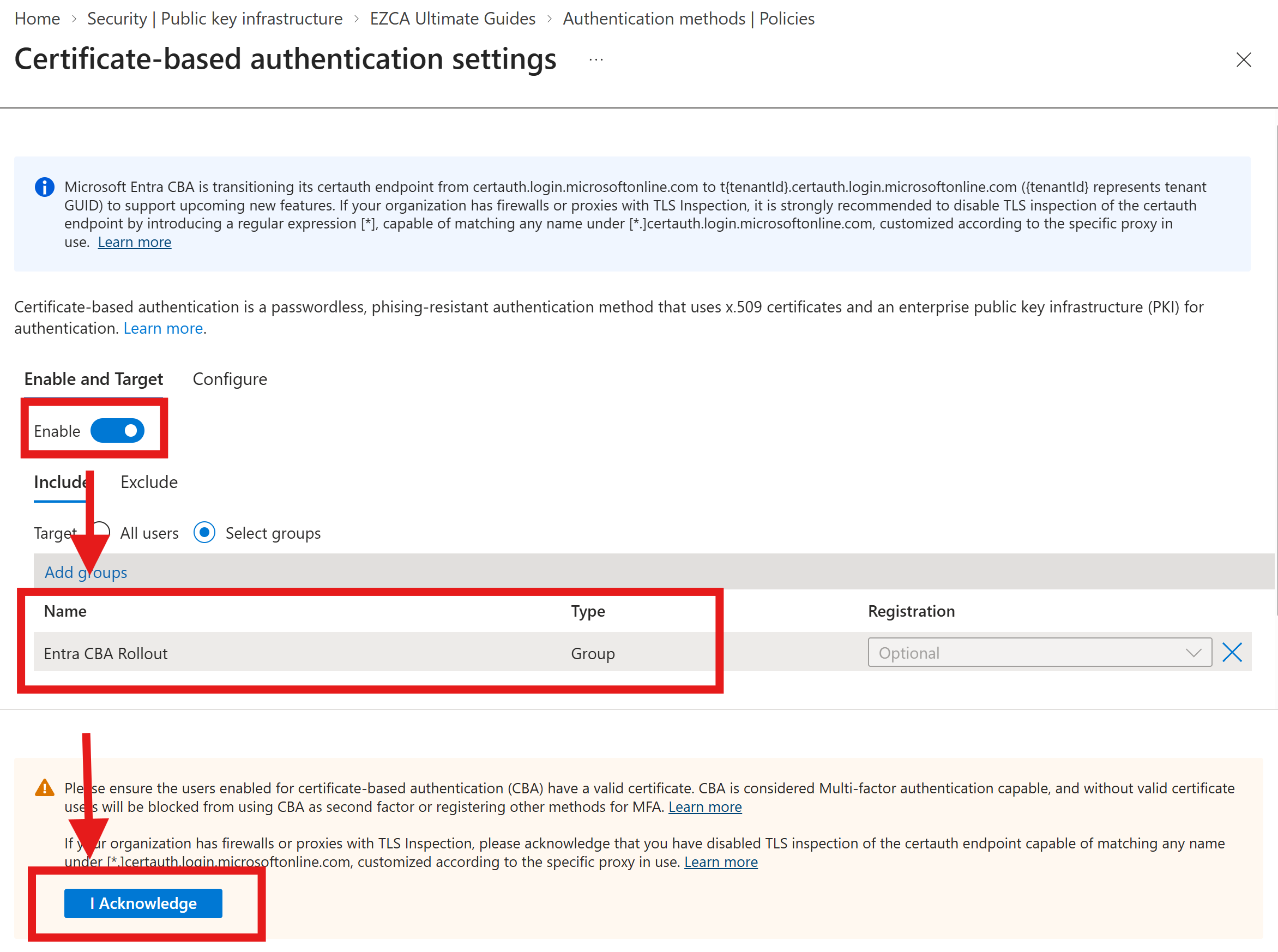Open the Registration Optional dropdown
Screen dimensions: 1278x952
[1039, 652]
